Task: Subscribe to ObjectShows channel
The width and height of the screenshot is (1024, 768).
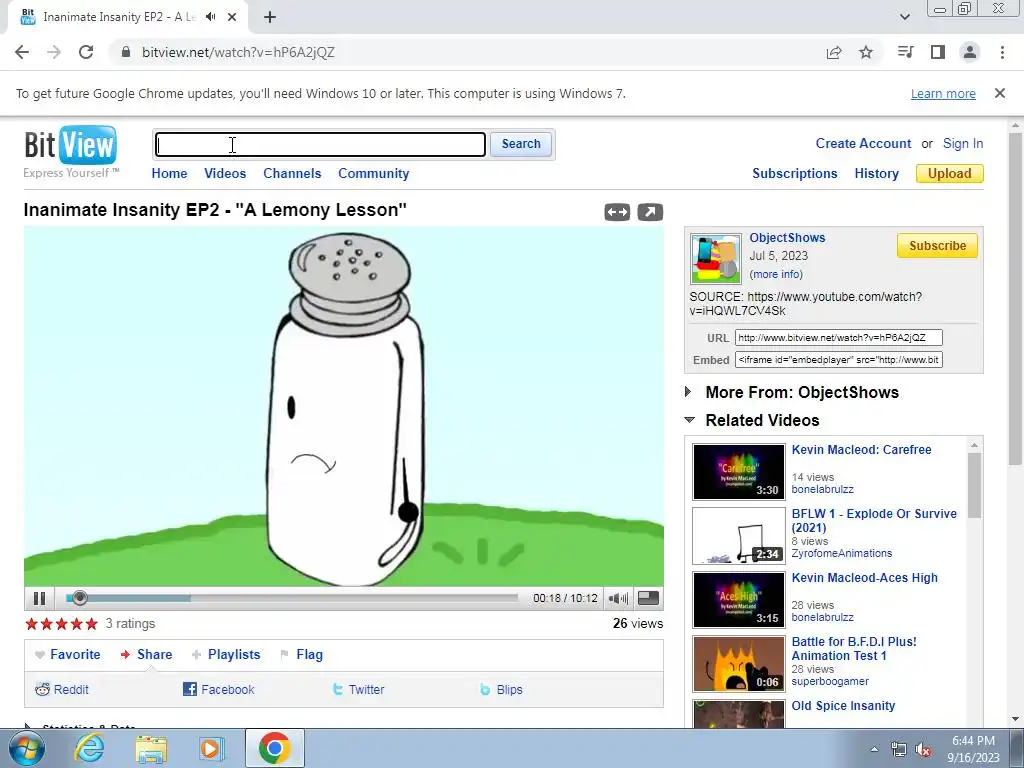Action: pos(937,246)
